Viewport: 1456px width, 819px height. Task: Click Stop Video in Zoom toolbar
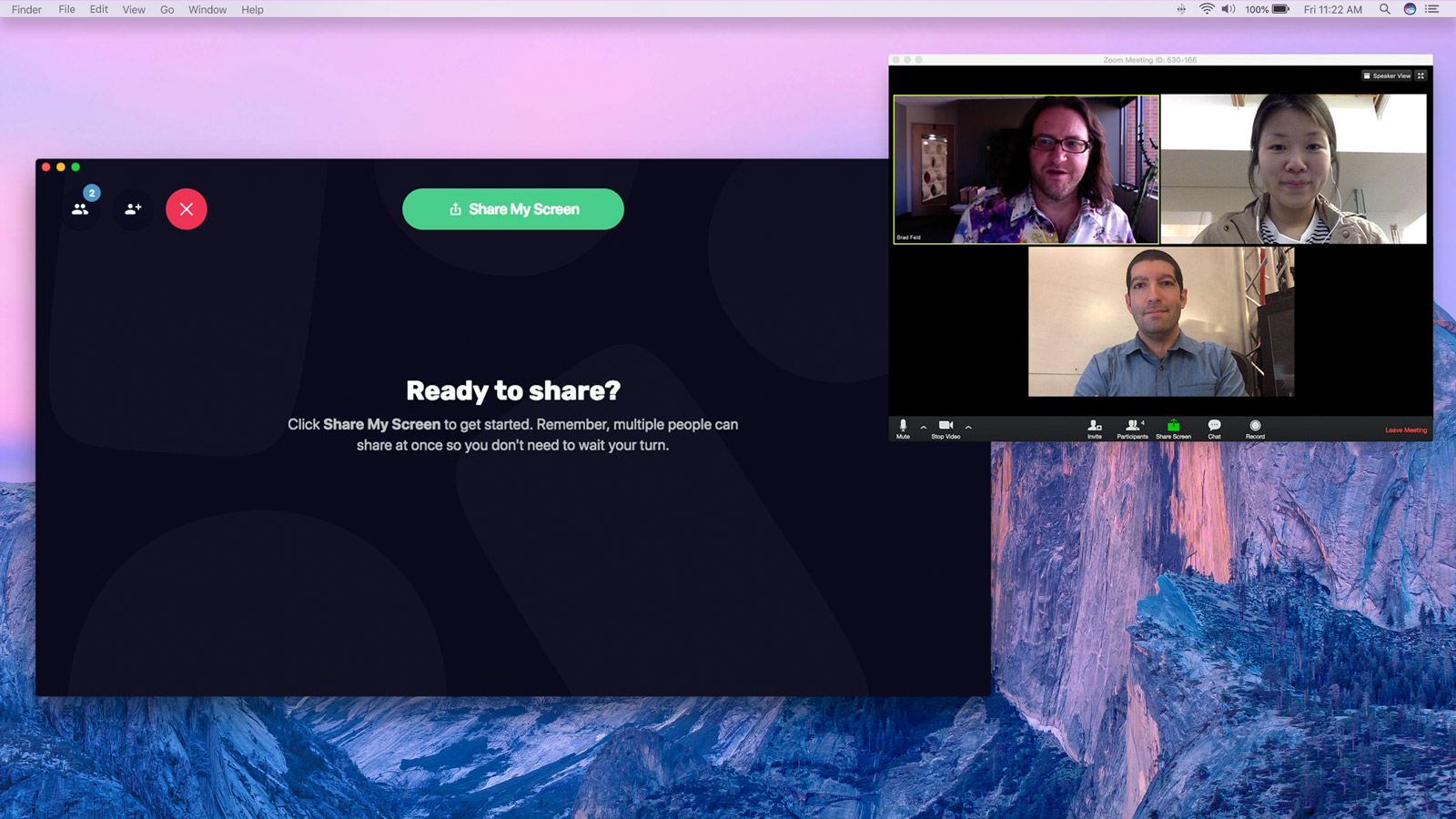point(945,429)
